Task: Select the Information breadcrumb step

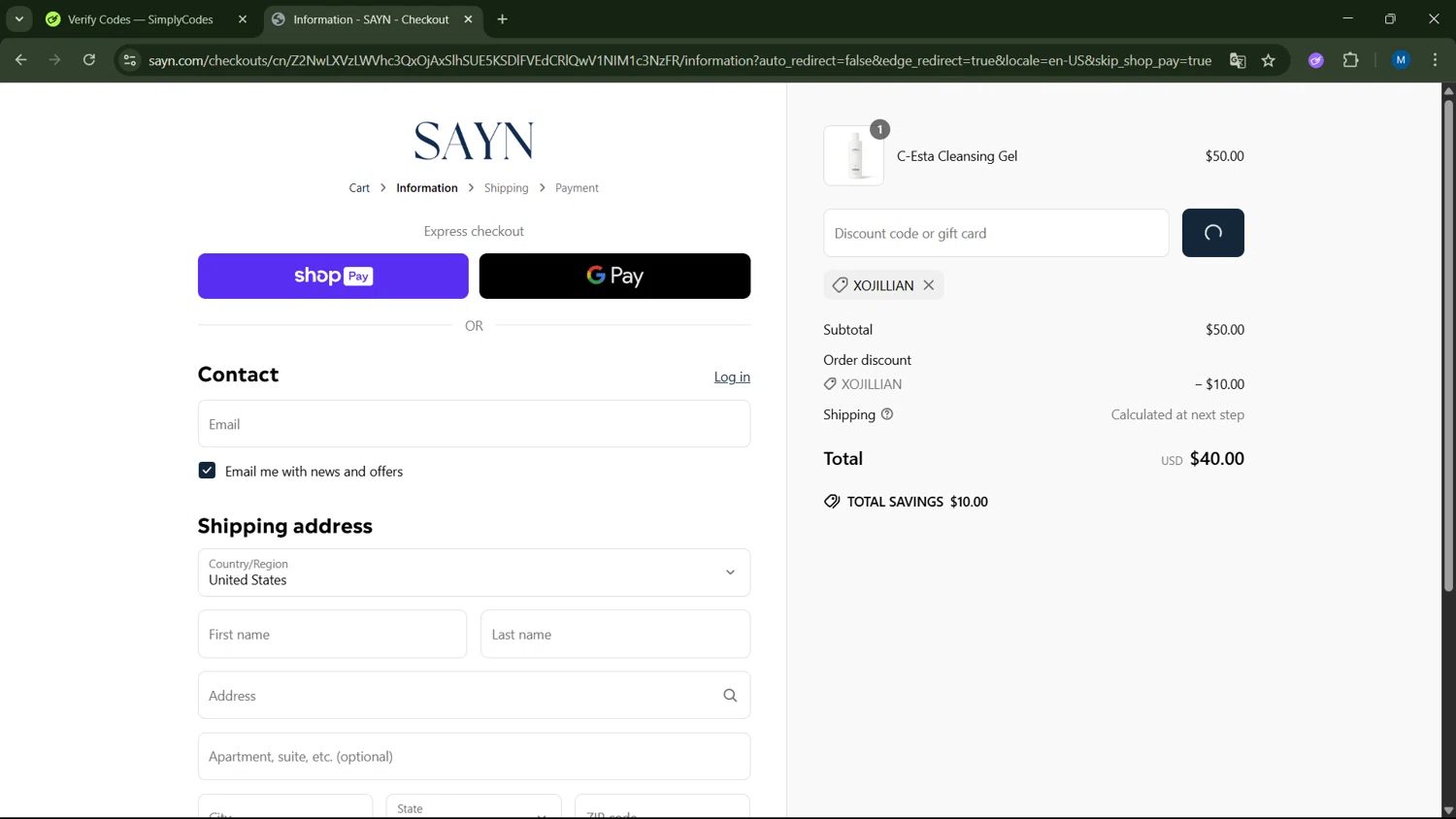Action: point(427,188)
